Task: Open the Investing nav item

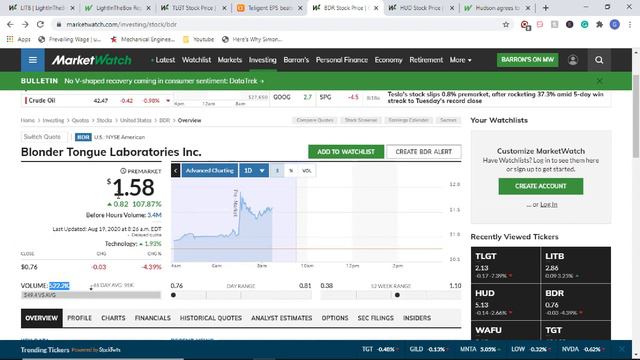Action: pyautogui.click(x=262, y=60)
